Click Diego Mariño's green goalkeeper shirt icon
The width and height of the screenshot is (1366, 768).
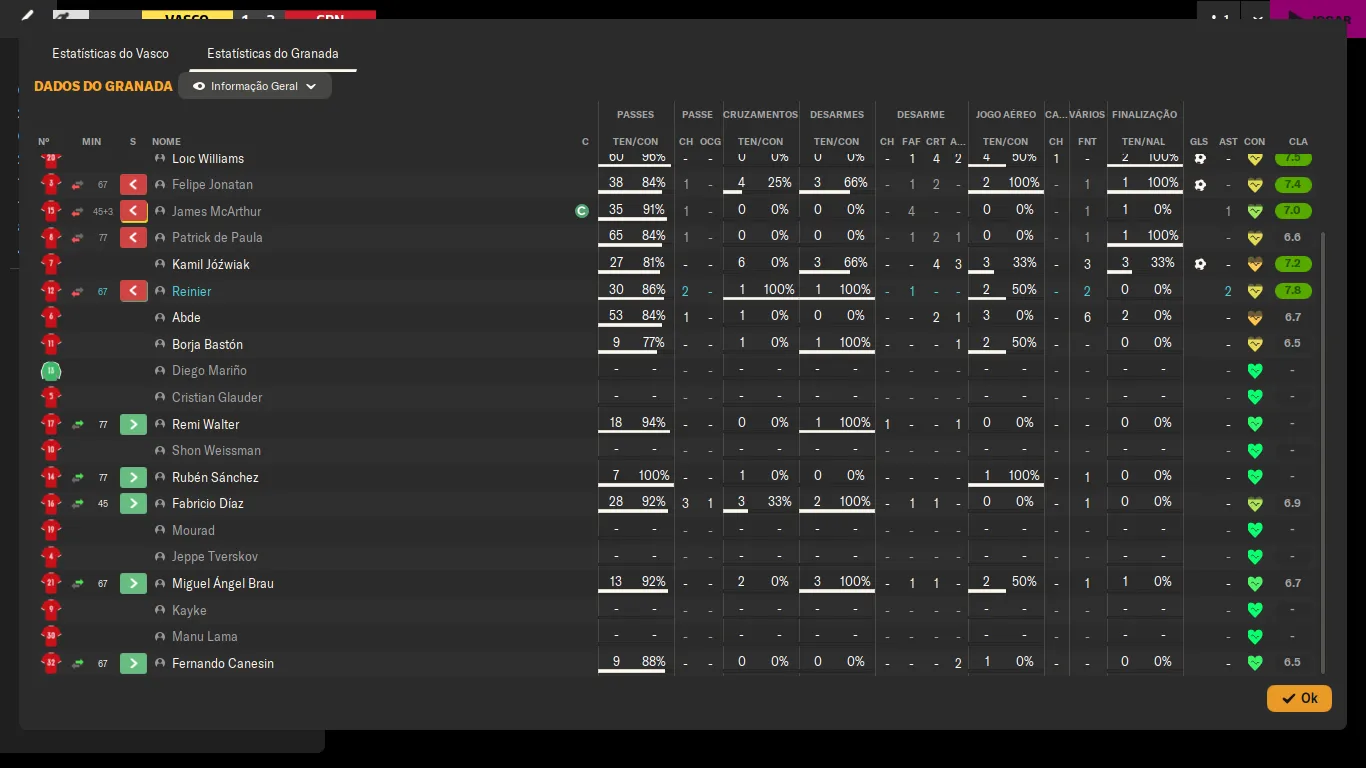click(51, 371)
